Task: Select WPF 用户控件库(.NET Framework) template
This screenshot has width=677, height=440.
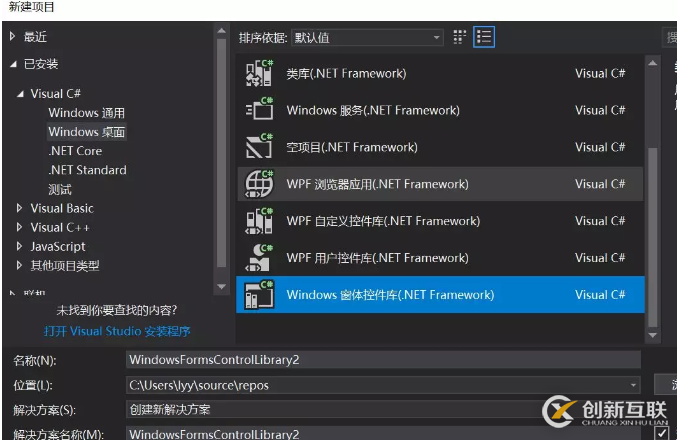Action: 440,258
